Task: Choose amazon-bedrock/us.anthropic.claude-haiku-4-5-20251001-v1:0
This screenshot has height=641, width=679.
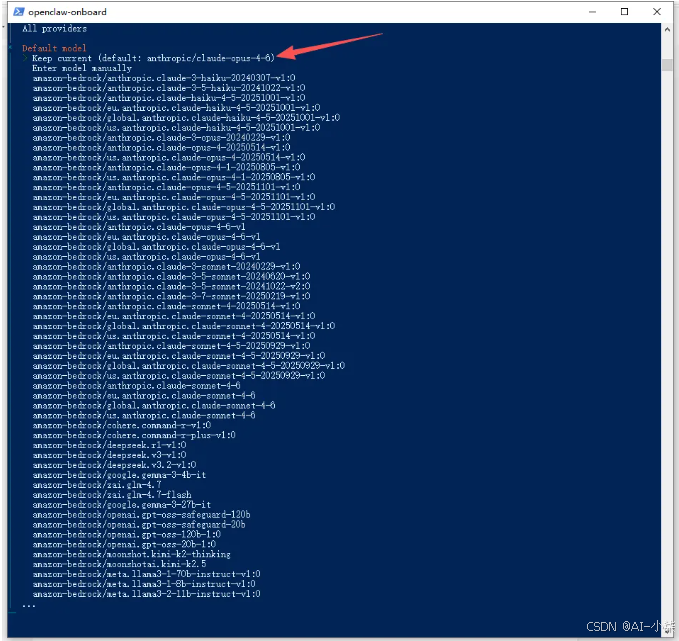Action: tap(177, 128)
